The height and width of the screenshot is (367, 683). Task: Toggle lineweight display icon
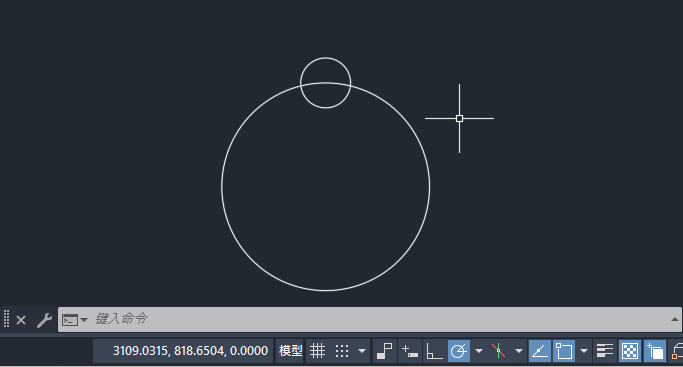(605, 351)
